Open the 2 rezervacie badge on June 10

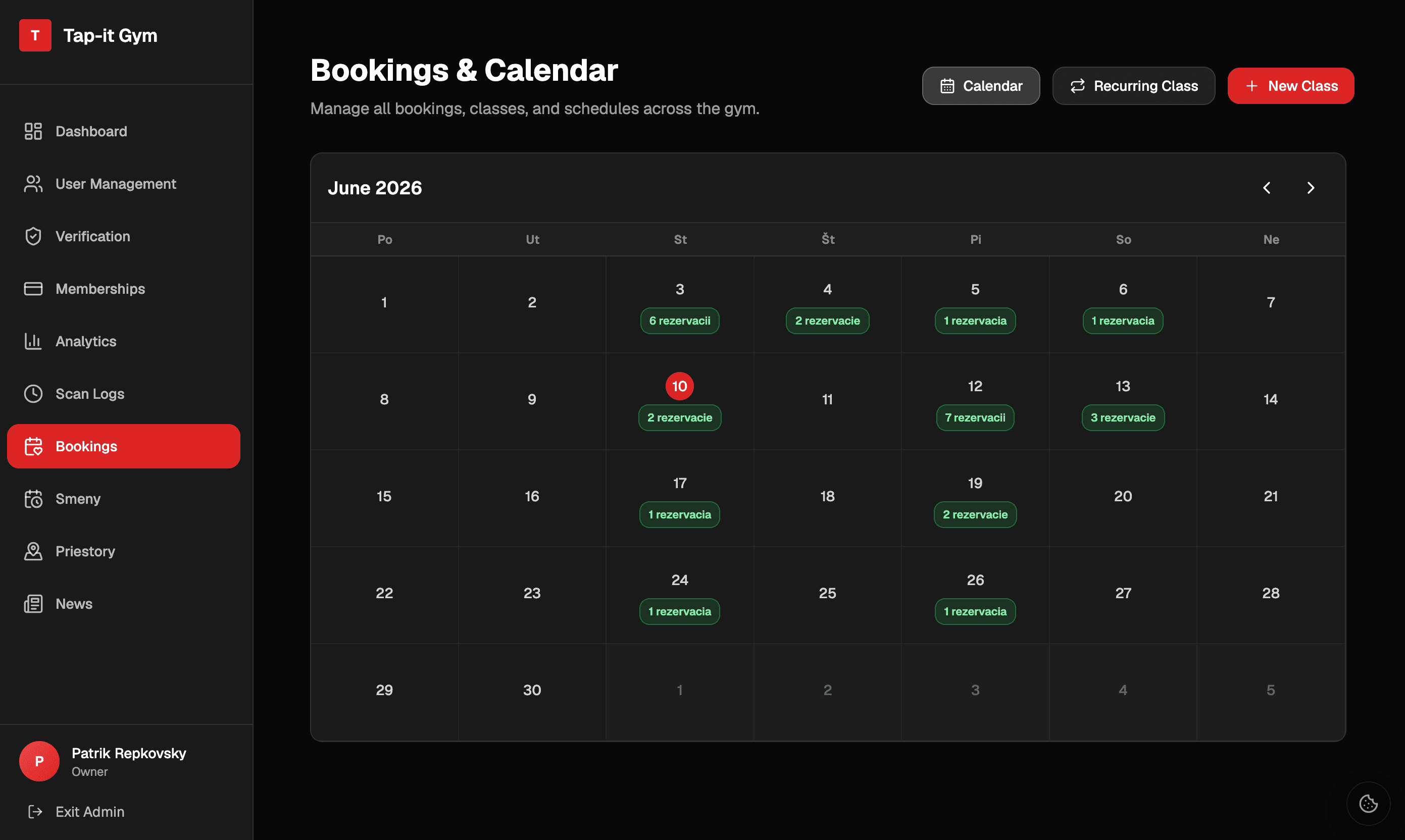(680, 418)
